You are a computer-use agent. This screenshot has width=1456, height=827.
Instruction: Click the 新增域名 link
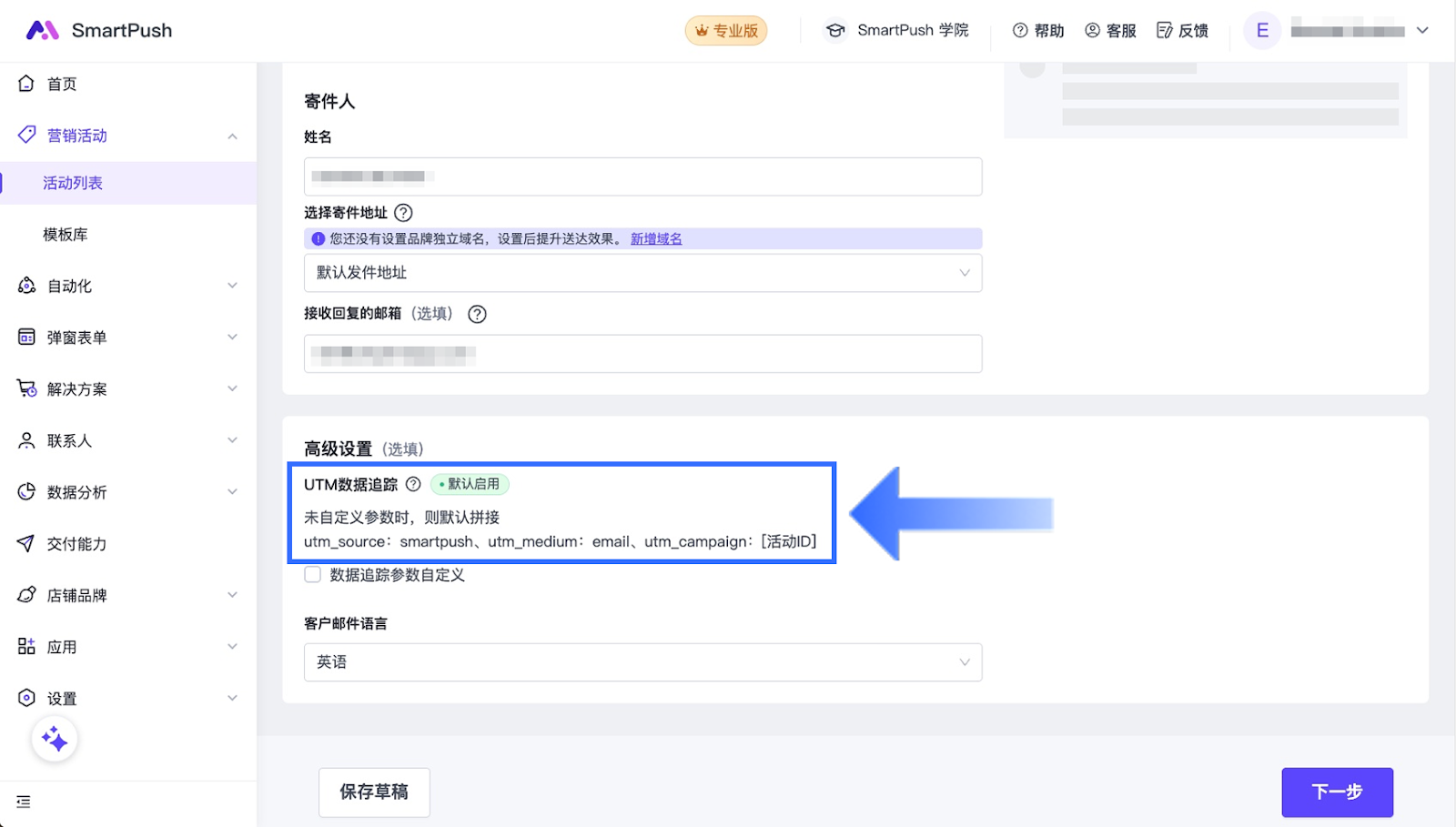click(x=656, y=238)
